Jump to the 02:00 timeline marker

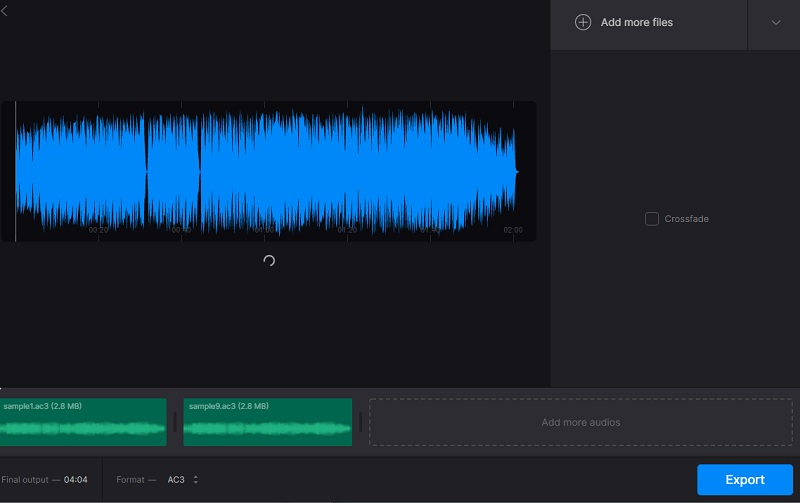click(512, 230)
